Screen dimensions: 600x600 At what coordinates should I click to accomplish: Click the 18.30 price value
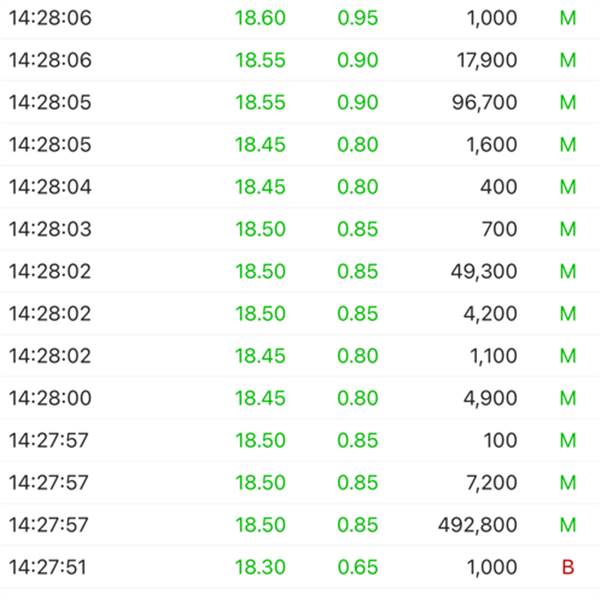260,567
